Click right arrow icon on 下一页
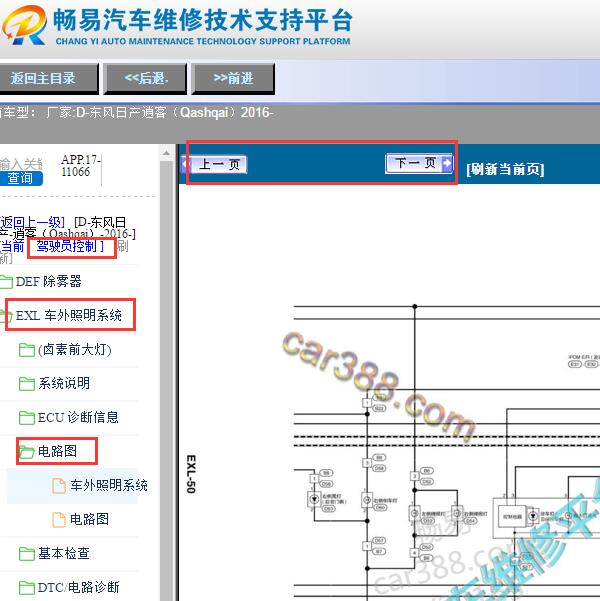 tap(447, 163)
